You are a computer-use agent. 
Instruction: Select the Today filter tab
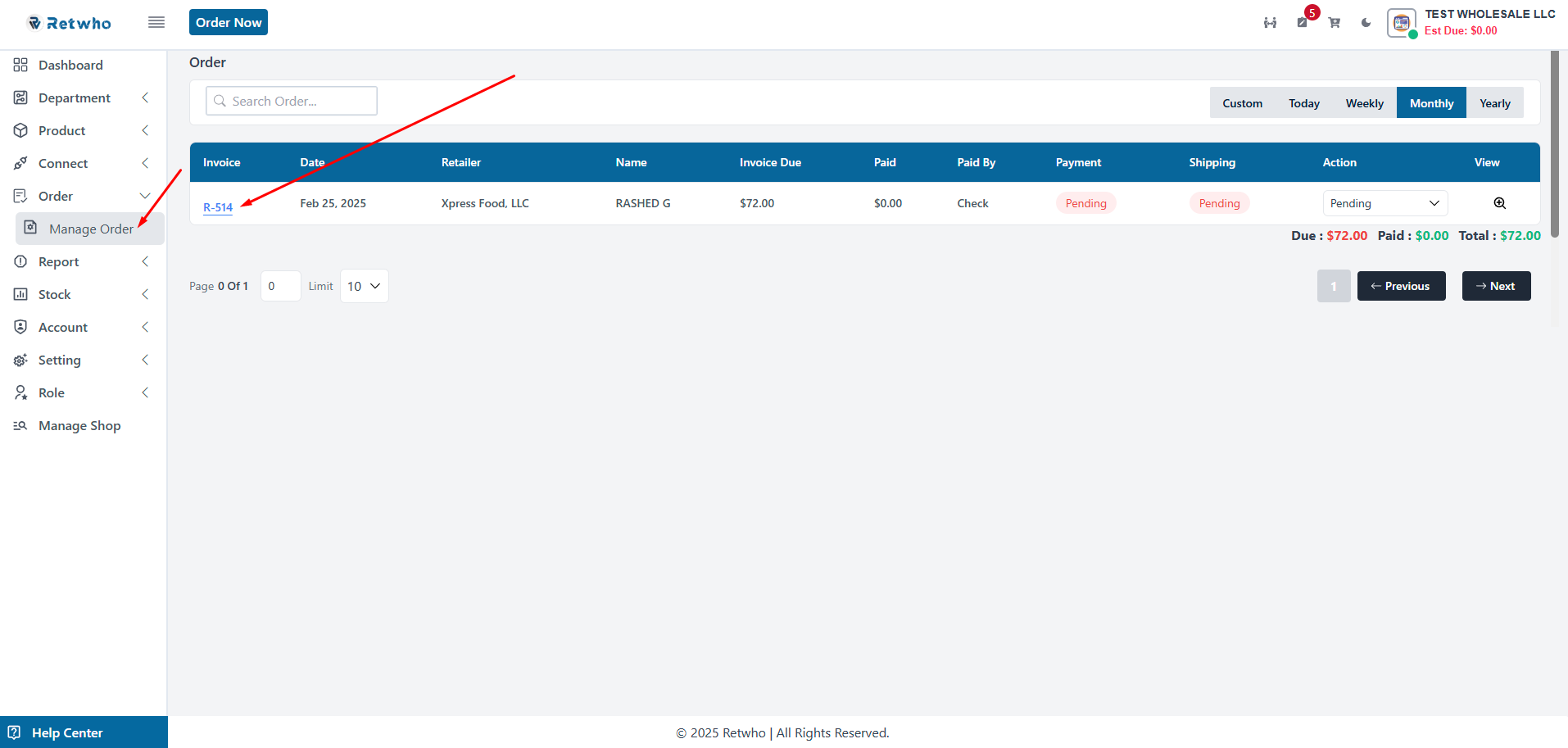[x=1303, y=103]
